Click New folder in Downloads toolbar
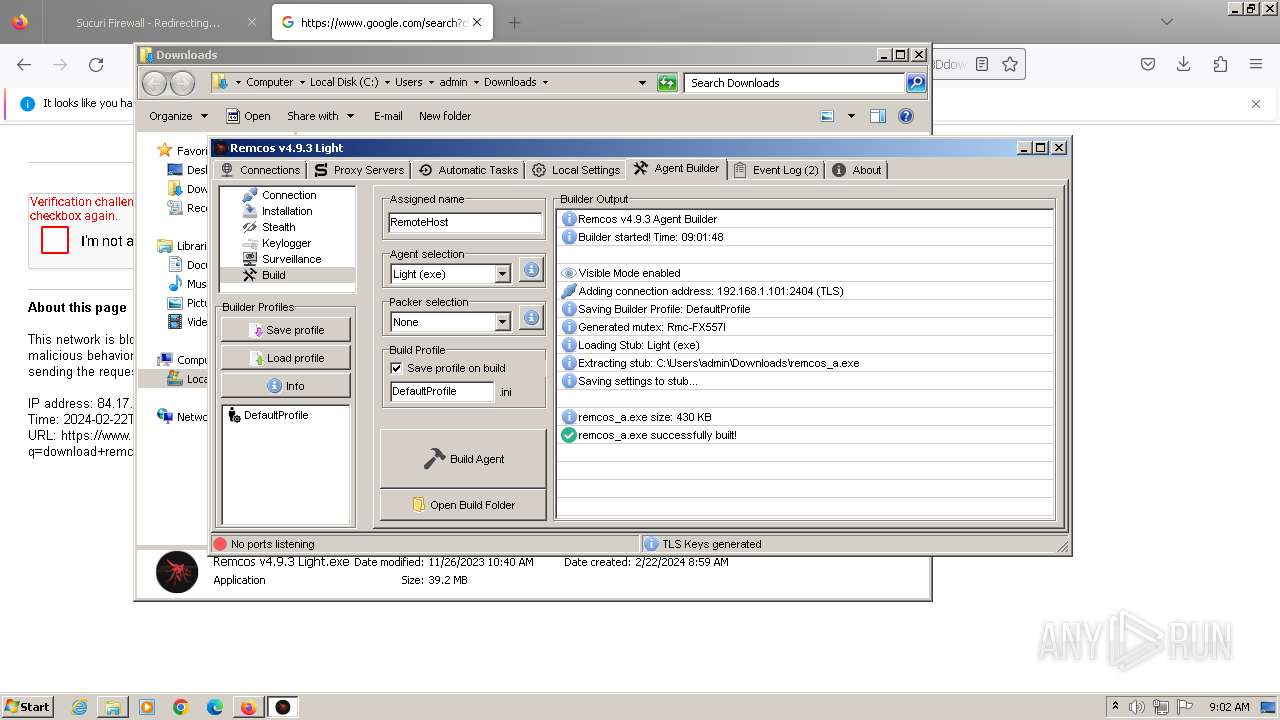1280x720 pixels. pyautogui.click(x=445, y=116)
